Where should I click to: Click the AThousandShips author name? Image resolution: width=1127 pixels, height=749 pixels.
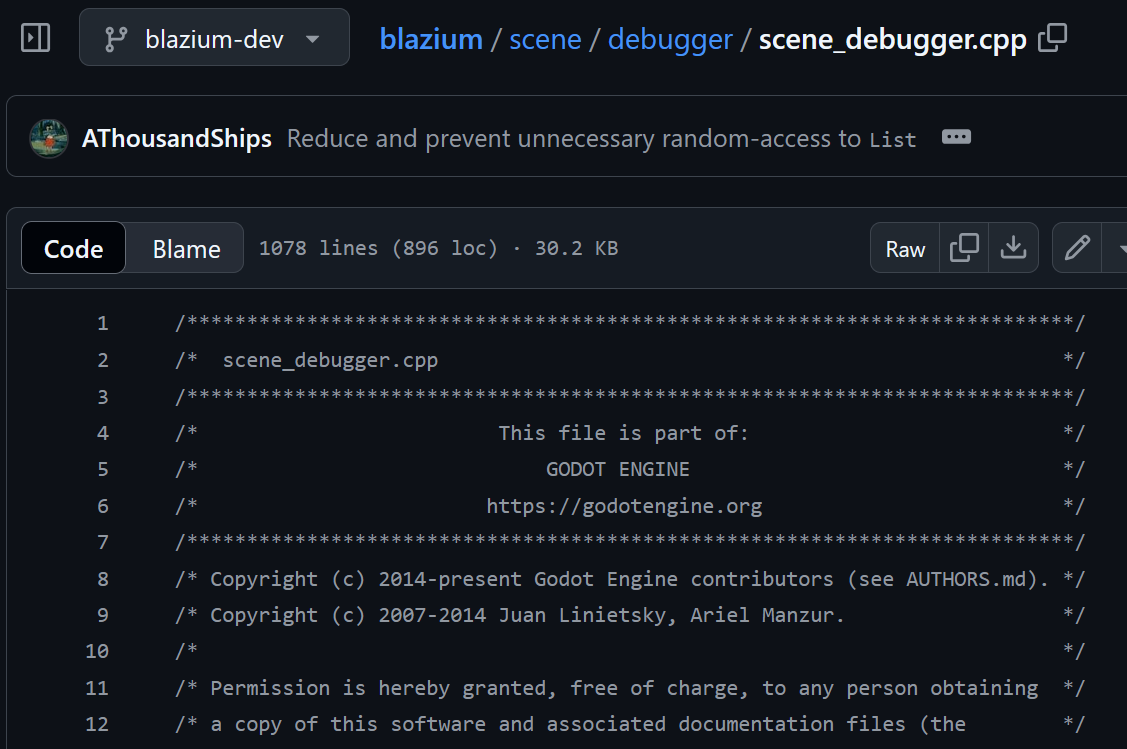click(x=177, y=138)
